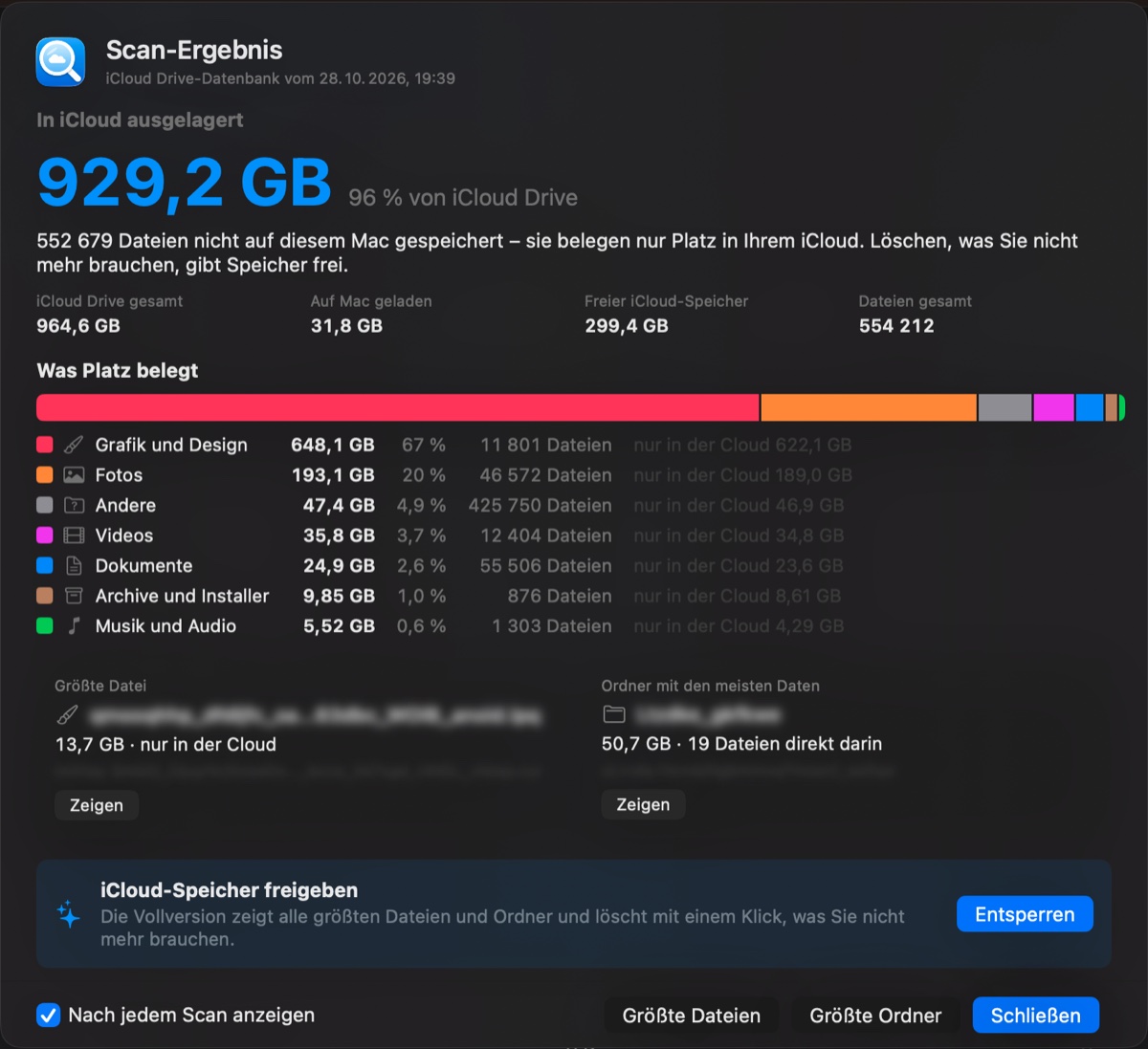This screenshot has width=1148, height=1049.
Task: Click the orange Fotos segment in the storage bar
Action: tap(869, 407)
